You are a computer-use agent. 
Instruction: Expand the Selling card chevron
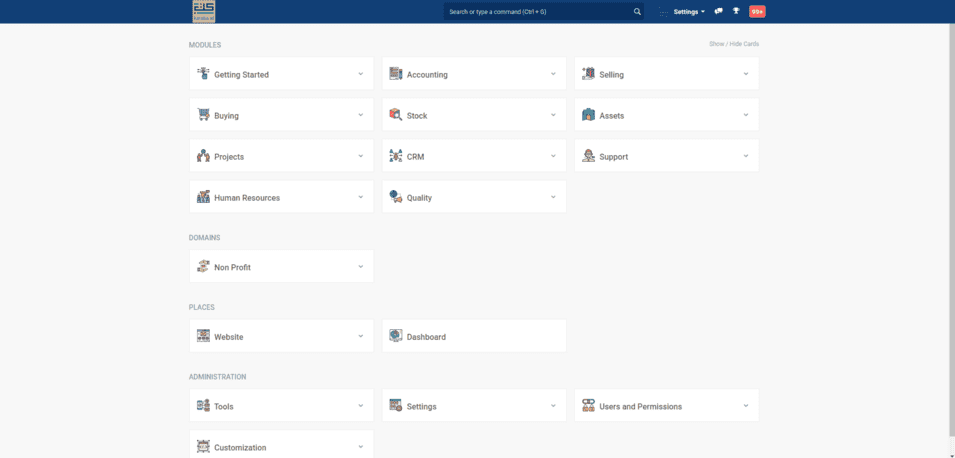coord(745,74)
